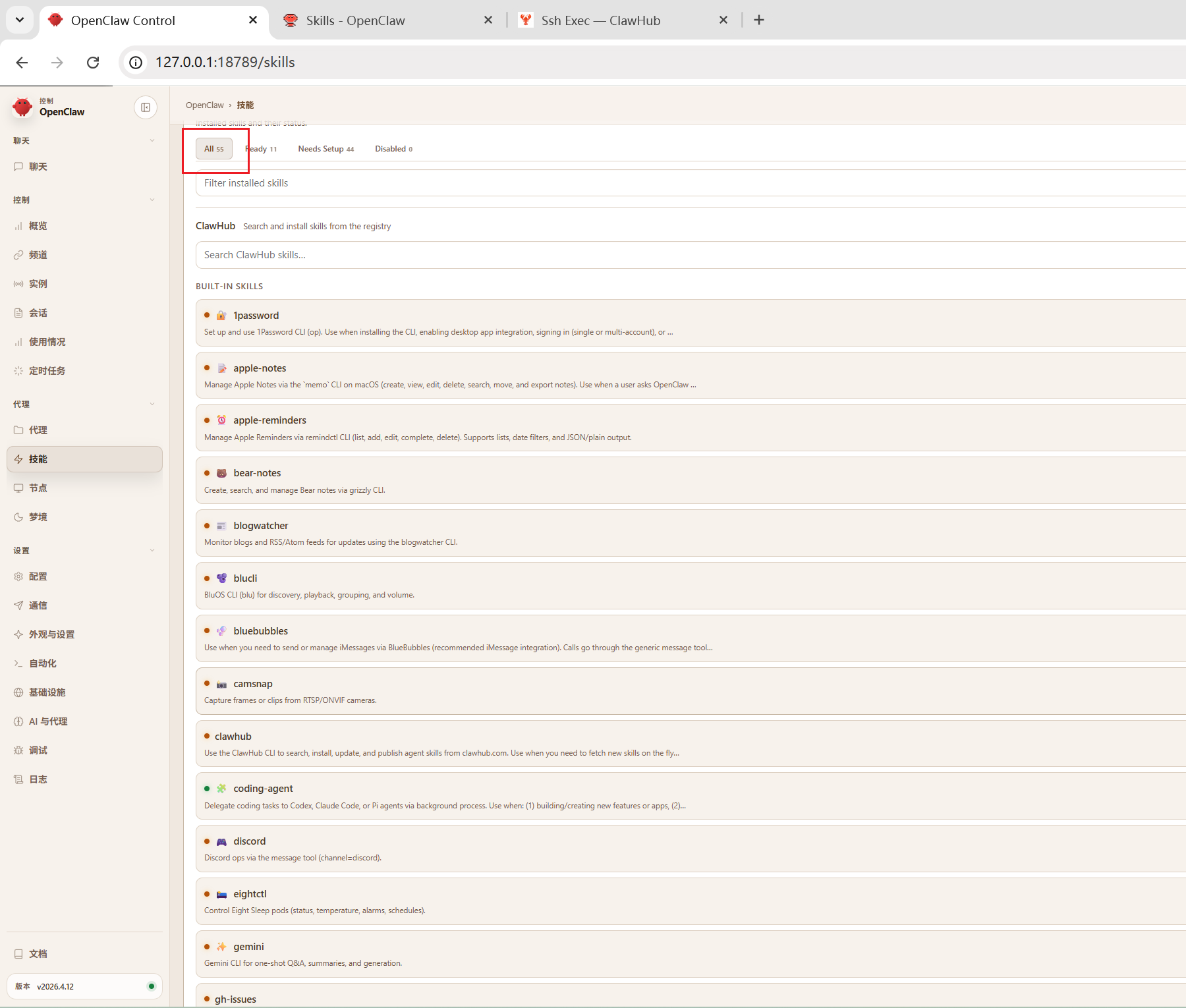The height and width of the screenshot is (1008, 1186).
Task: Go back in browser history
Action: (22, 63)
